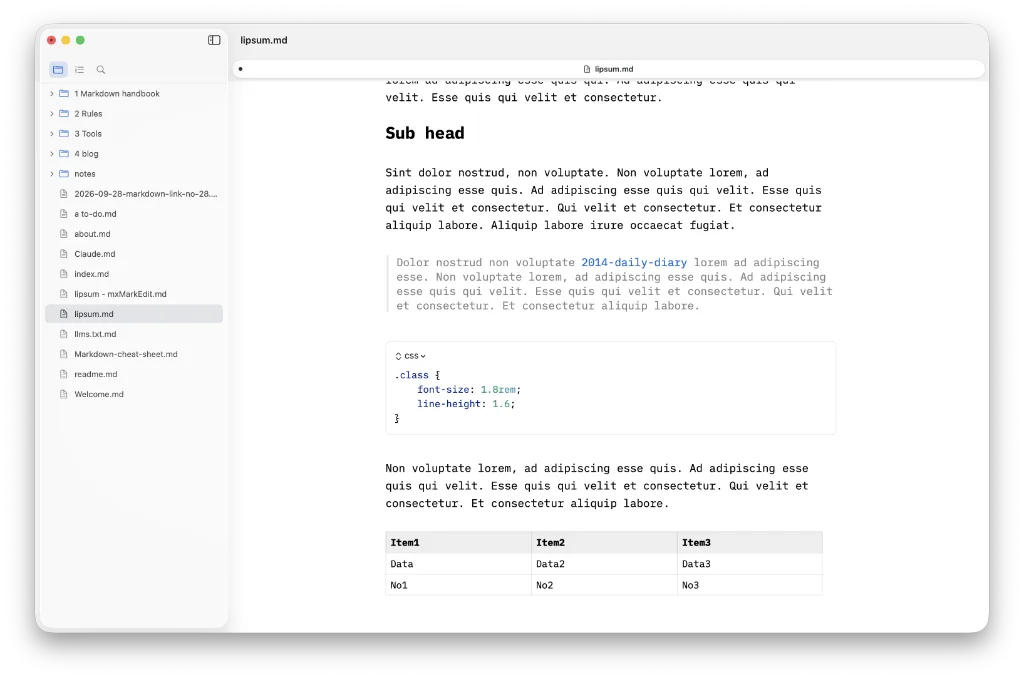This screenshot has height=679, width=1024.
Task: Expand the notes folder chevron
Action: (x=52, y=174)
